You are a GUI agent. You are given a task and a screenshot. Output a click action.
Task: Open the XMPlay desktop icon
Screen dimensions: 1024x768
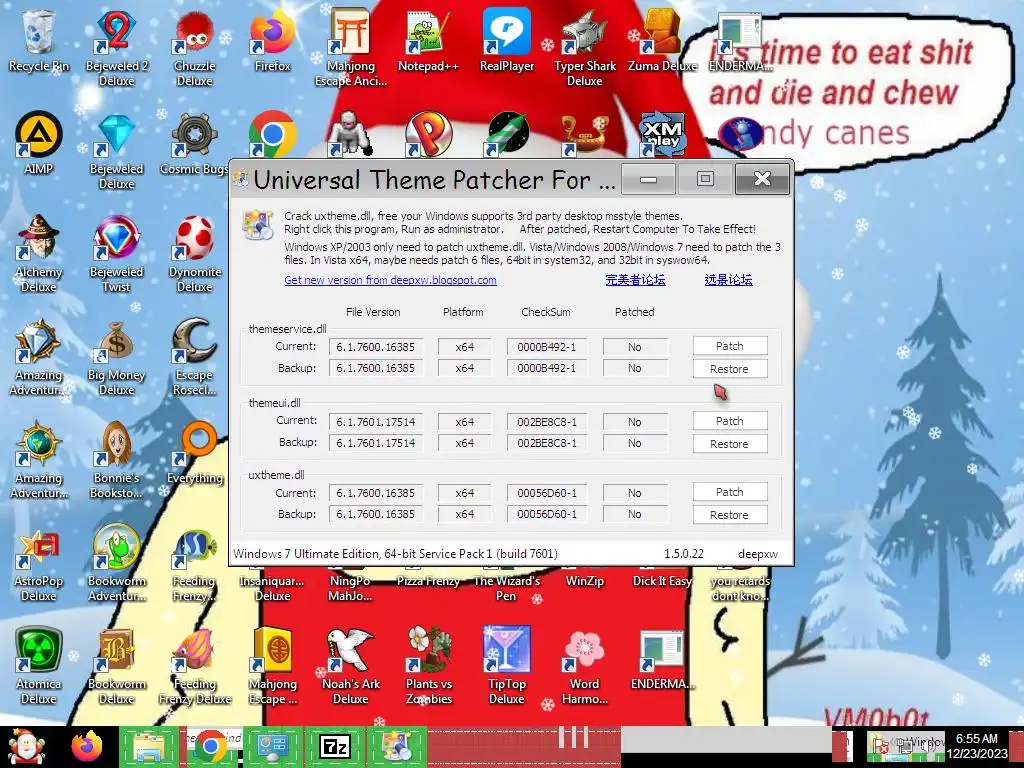pos(662,135)
